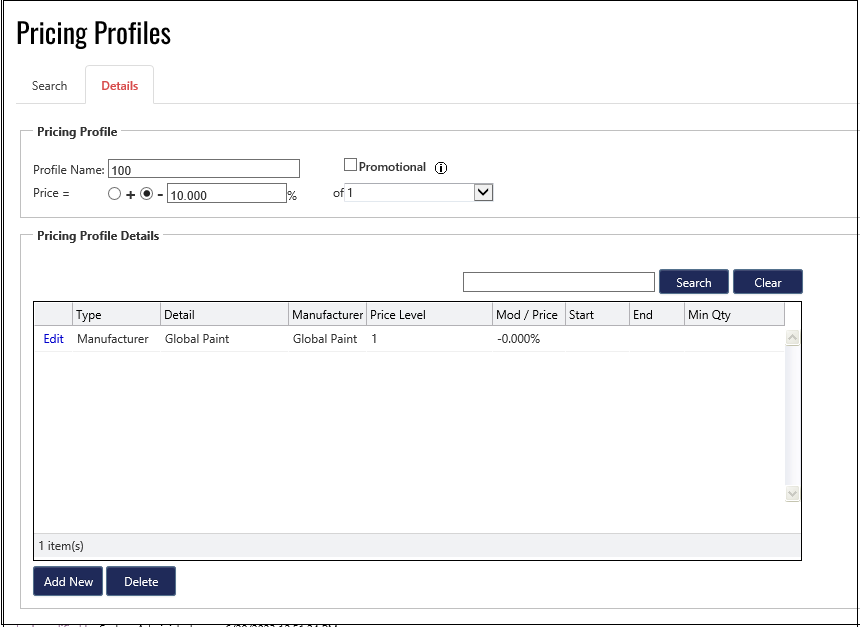
Task: Focus the Profile Name text field
Action: pos(204,169)
